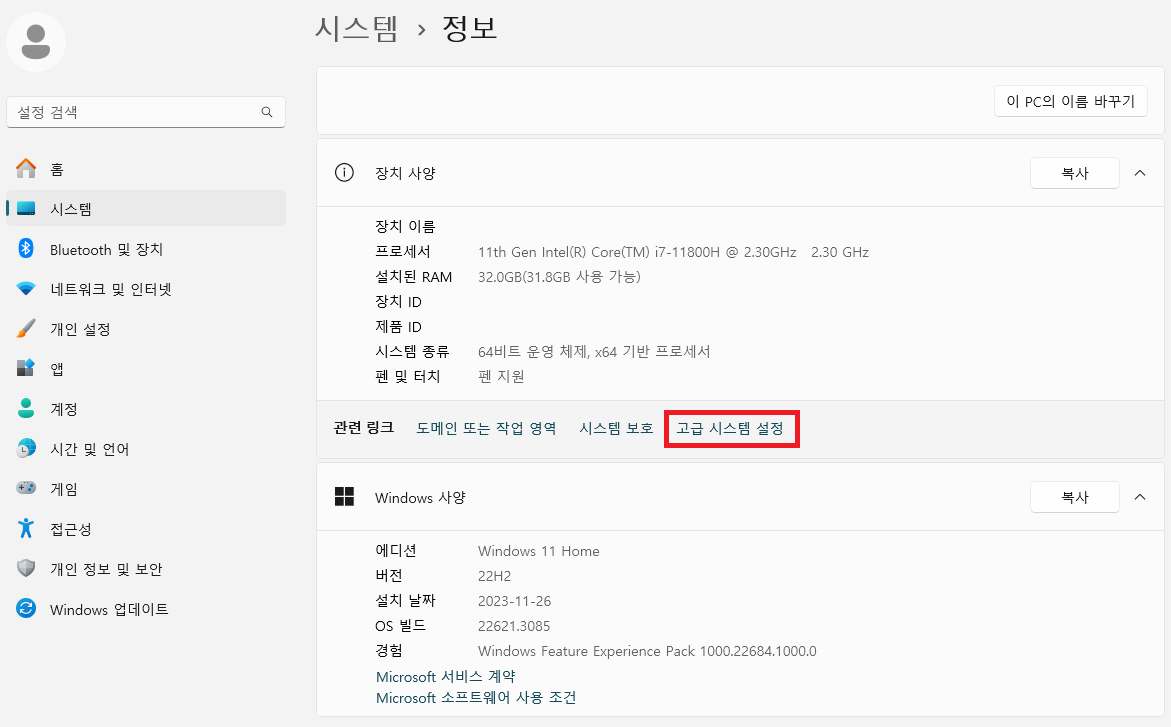The image size is (1171, 727).
Task: Click 시스템 in the breadcrumb title
Action: 356,28
